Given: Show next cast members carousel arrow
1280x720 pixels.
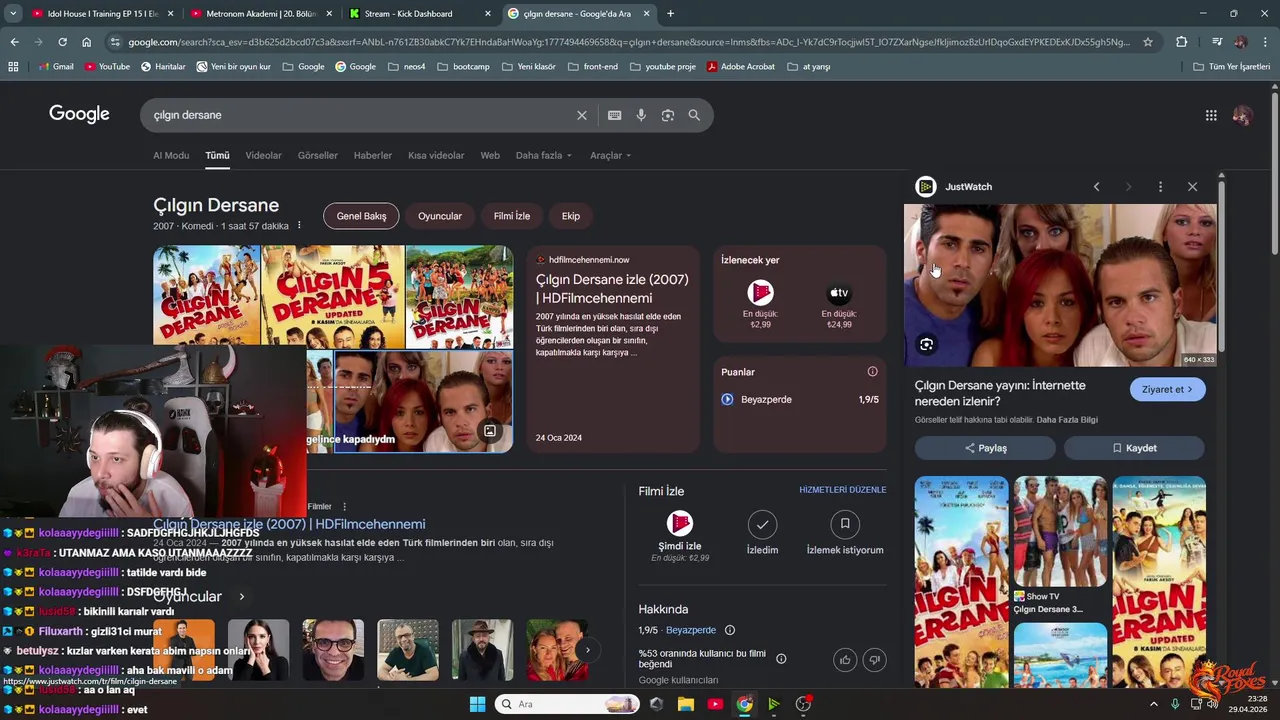Looking at the screenshot, I should click(587, 650).
